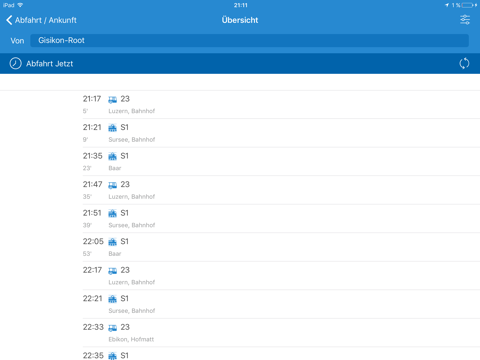
Task: Tap line number 23 at 22:33
Action: (125, 327)
